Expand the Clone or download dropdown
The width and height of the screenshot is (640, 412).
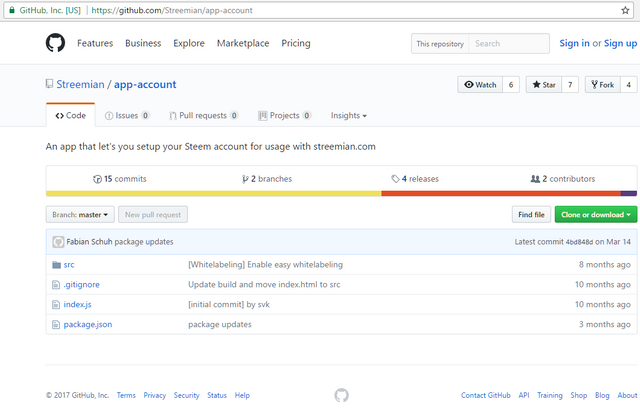coord(596,214)
